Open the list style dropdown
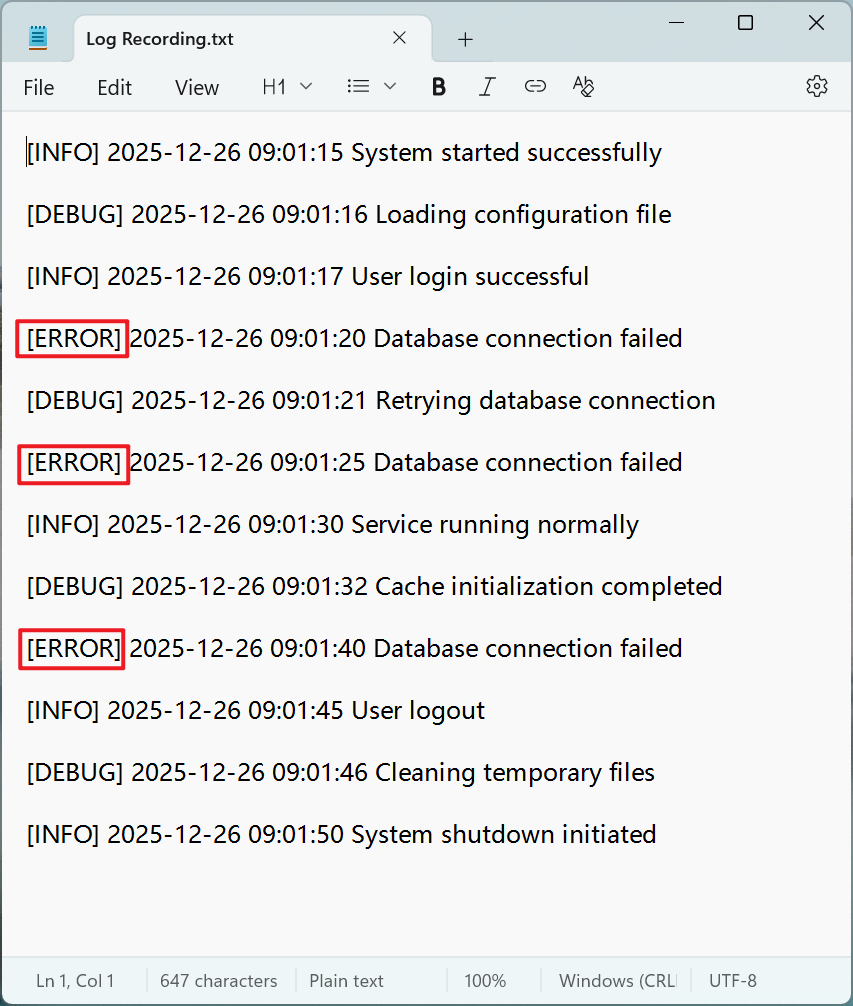 [371, 87]
